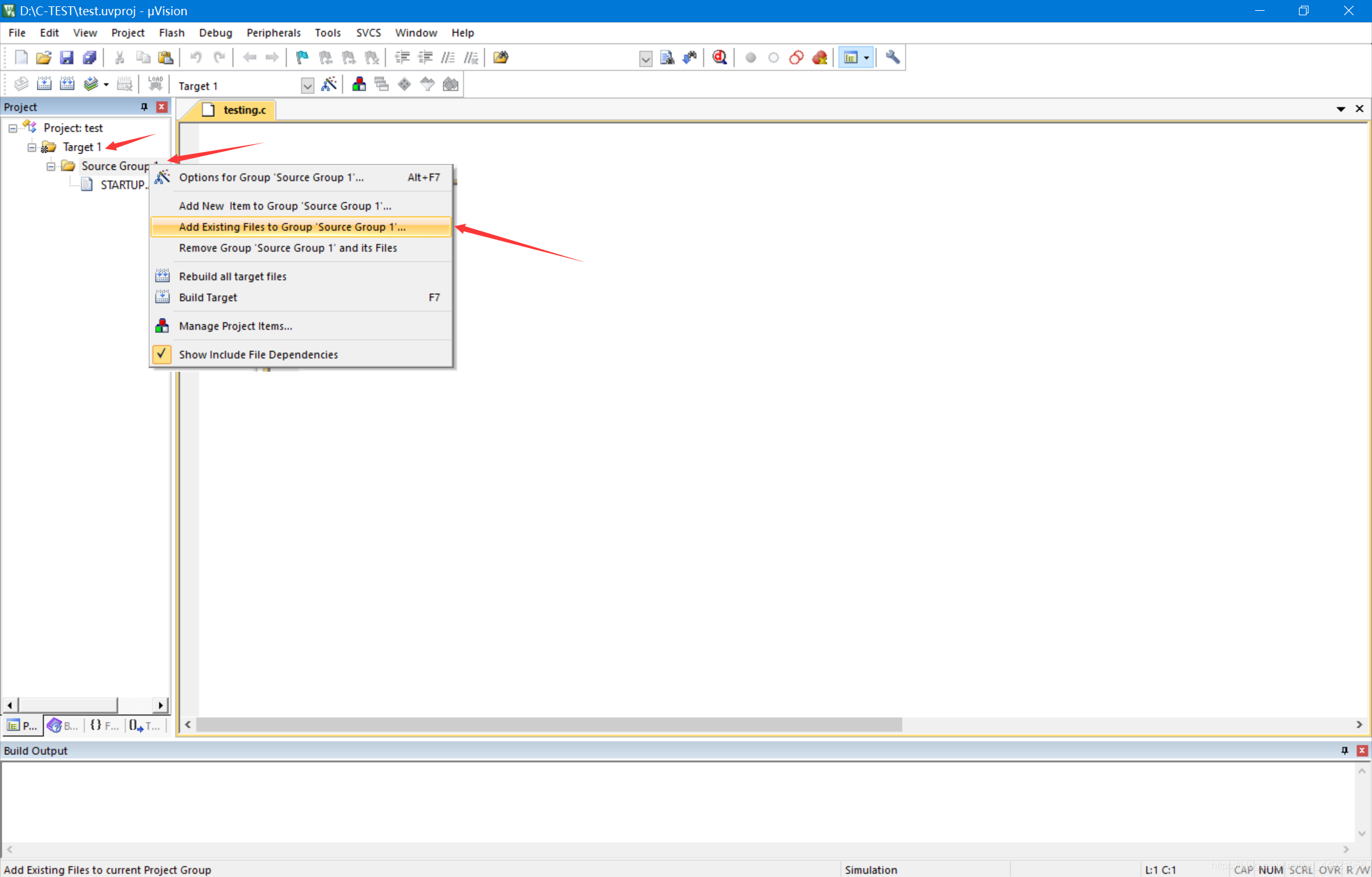Toggle pin on Project panel
Screen dimensions: 1372x877
click(144, 107)
